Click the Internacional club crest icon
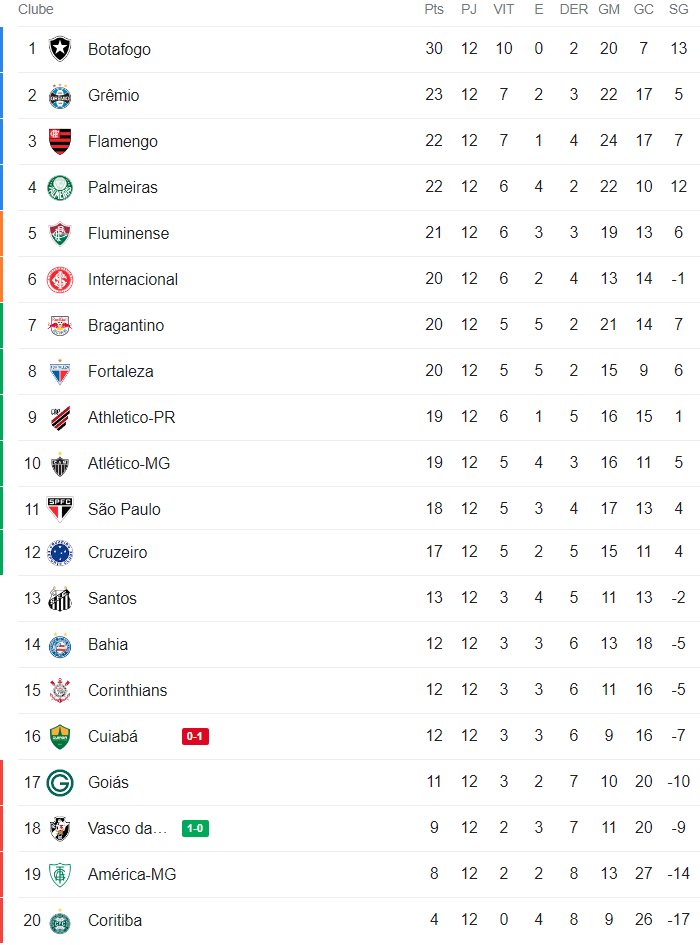 pyautogui.click(x=60, y=279)
